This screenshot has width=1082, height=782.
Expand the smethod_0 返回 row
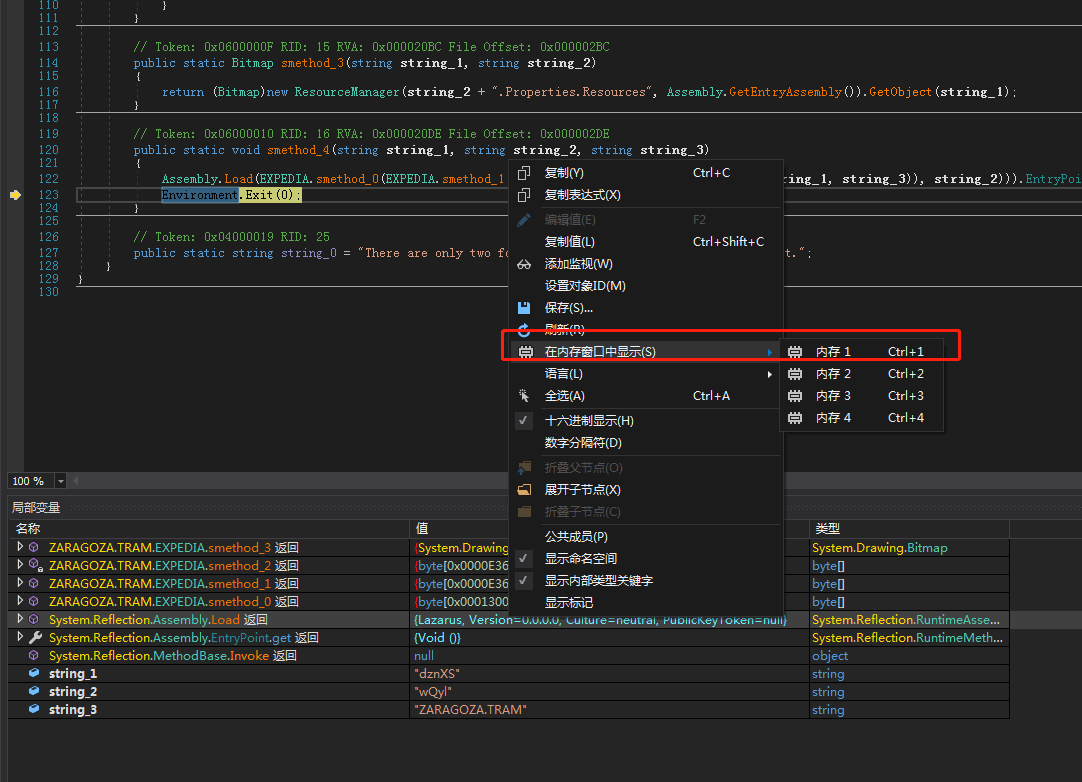[x=20, y=600]
